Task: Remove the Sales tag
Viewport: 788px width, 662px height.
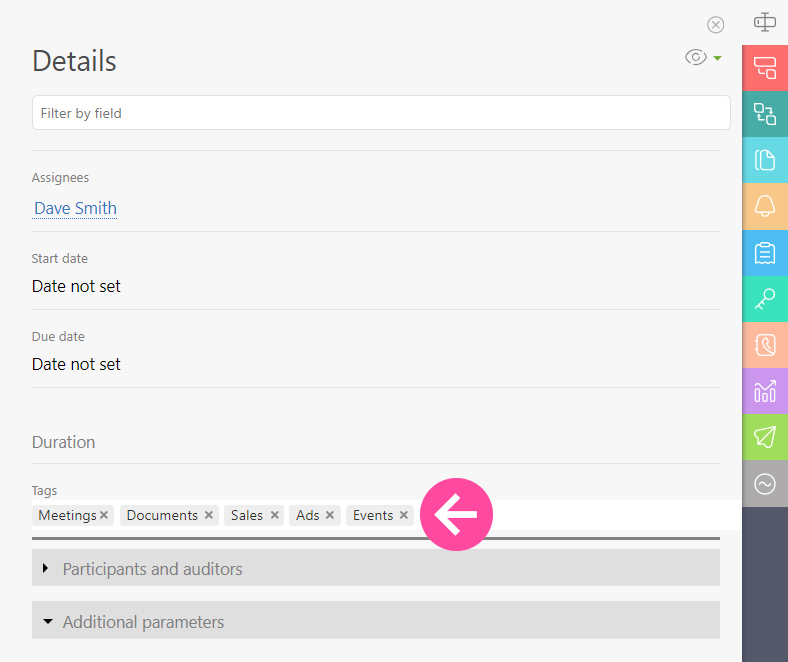Action: click(x=275, y=515)
